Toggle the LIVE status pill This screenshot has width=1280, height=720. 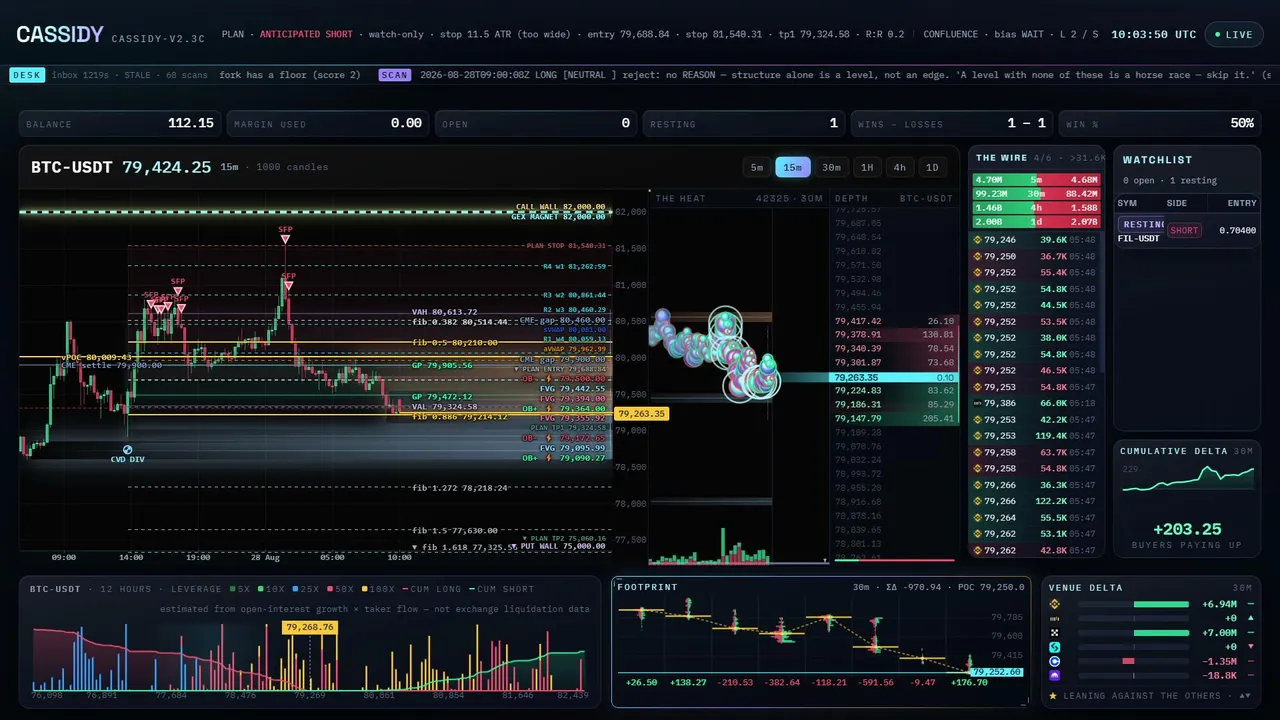click(x=1233, y=34)
